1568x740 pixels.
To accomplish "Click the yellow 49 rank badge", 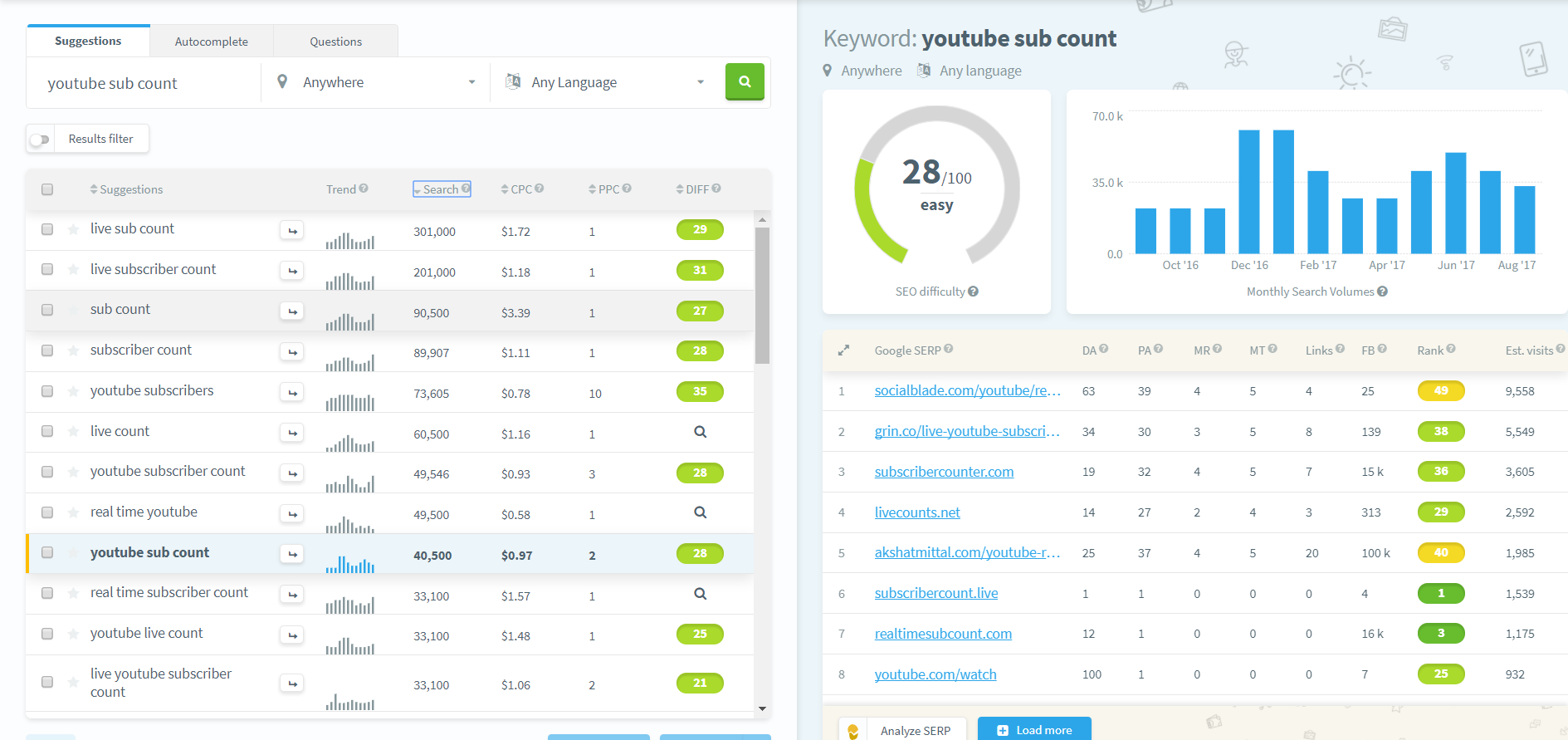I will [1441, 390].
